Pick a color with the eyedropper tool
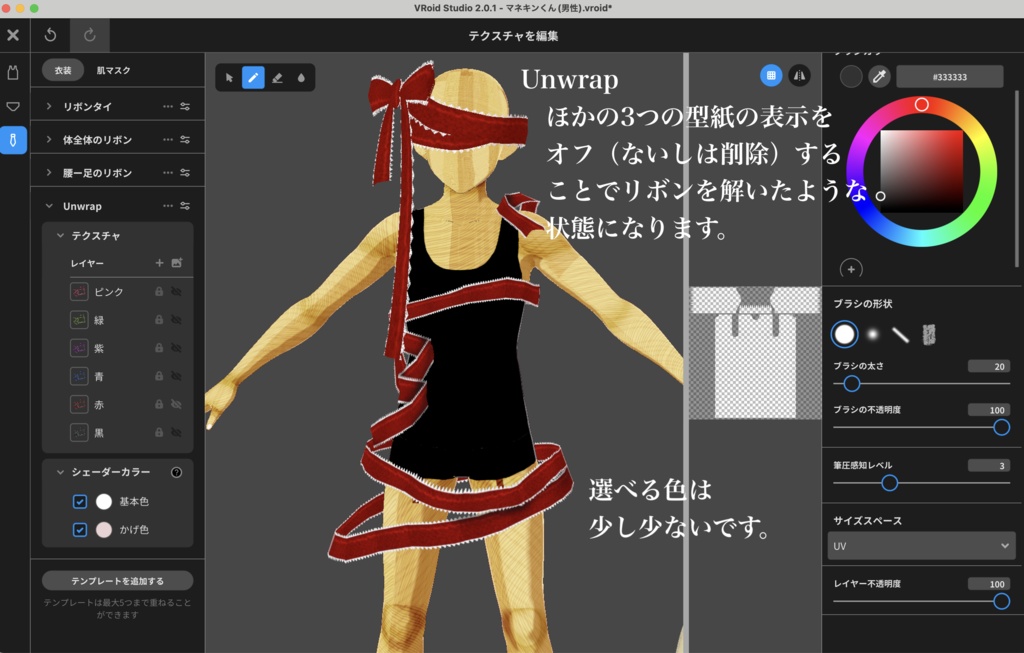Viewport: 1024px width, 653px height. tap(880, 76)
